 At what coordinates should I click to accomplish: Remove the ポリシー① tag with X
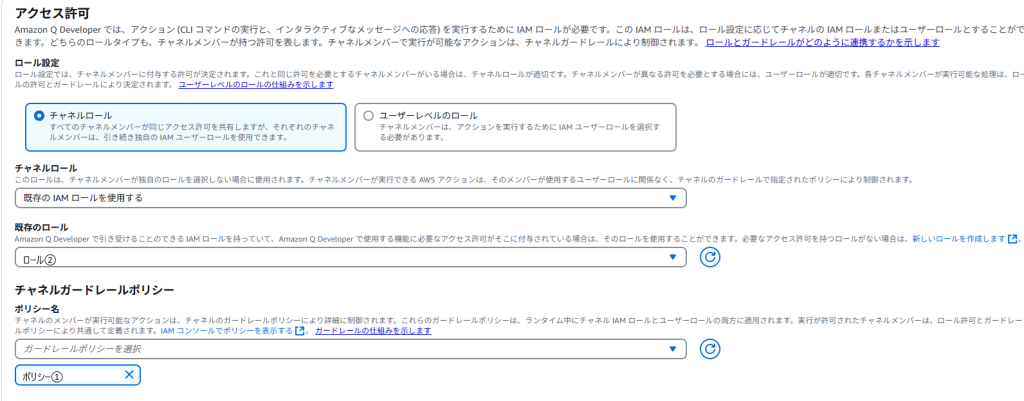click(x=129, y=375)
